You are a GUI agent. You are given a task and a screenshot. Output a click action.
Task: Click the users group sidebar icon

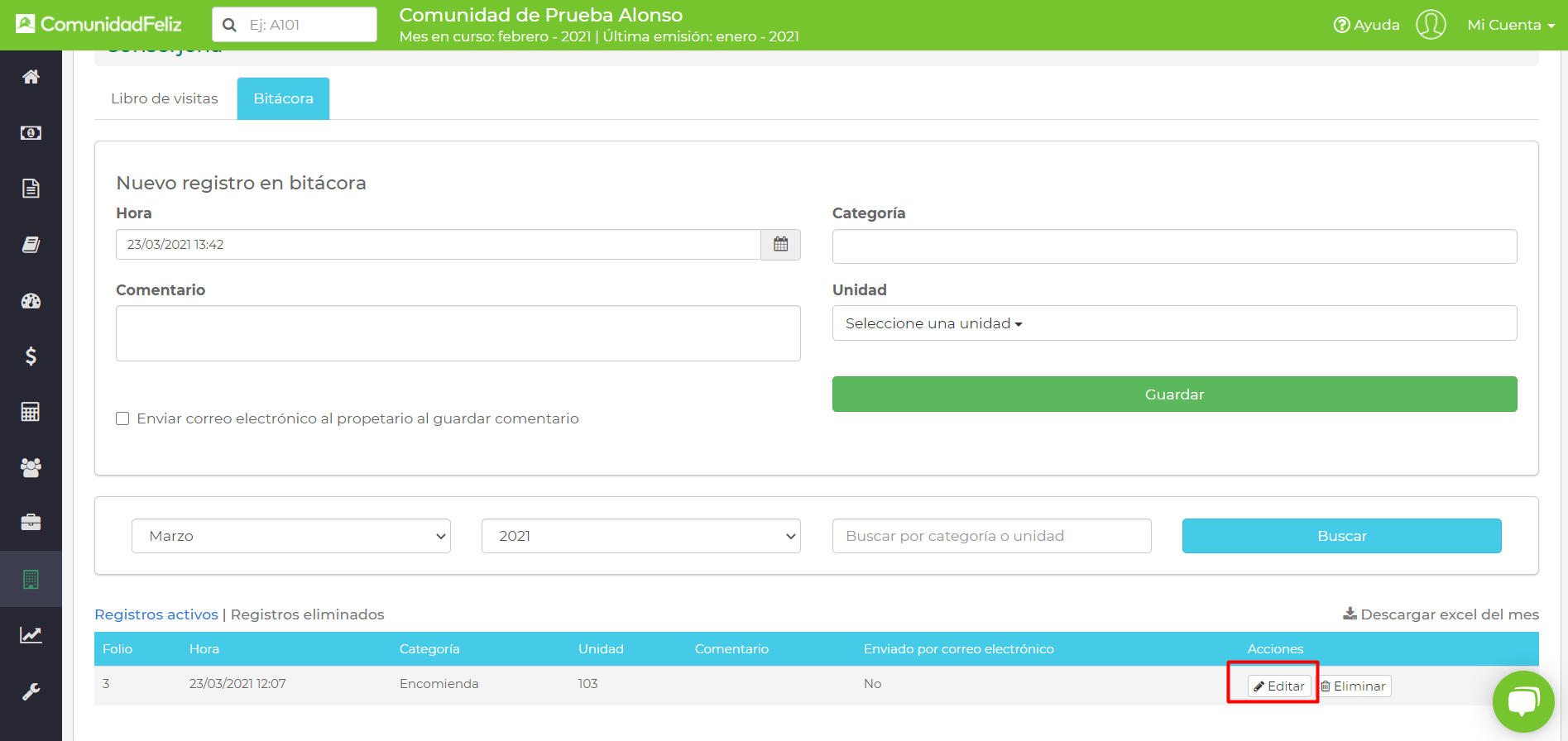coord(31,467)
